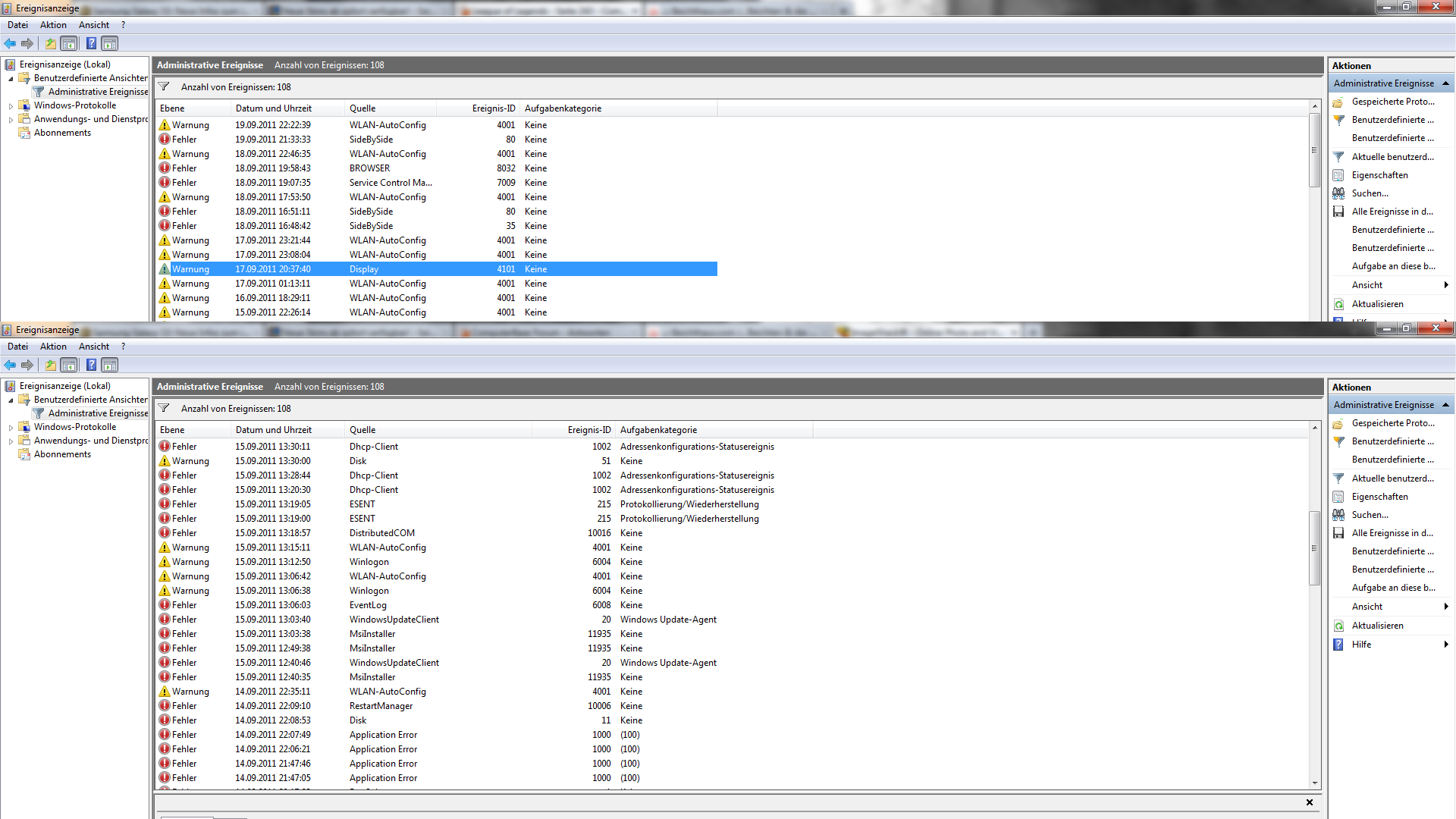Click Suchen binoculars icon in lower Aktionen pane
Image resolution: width=1456 pixels, height=819 pixels.
click(1338, 515)
